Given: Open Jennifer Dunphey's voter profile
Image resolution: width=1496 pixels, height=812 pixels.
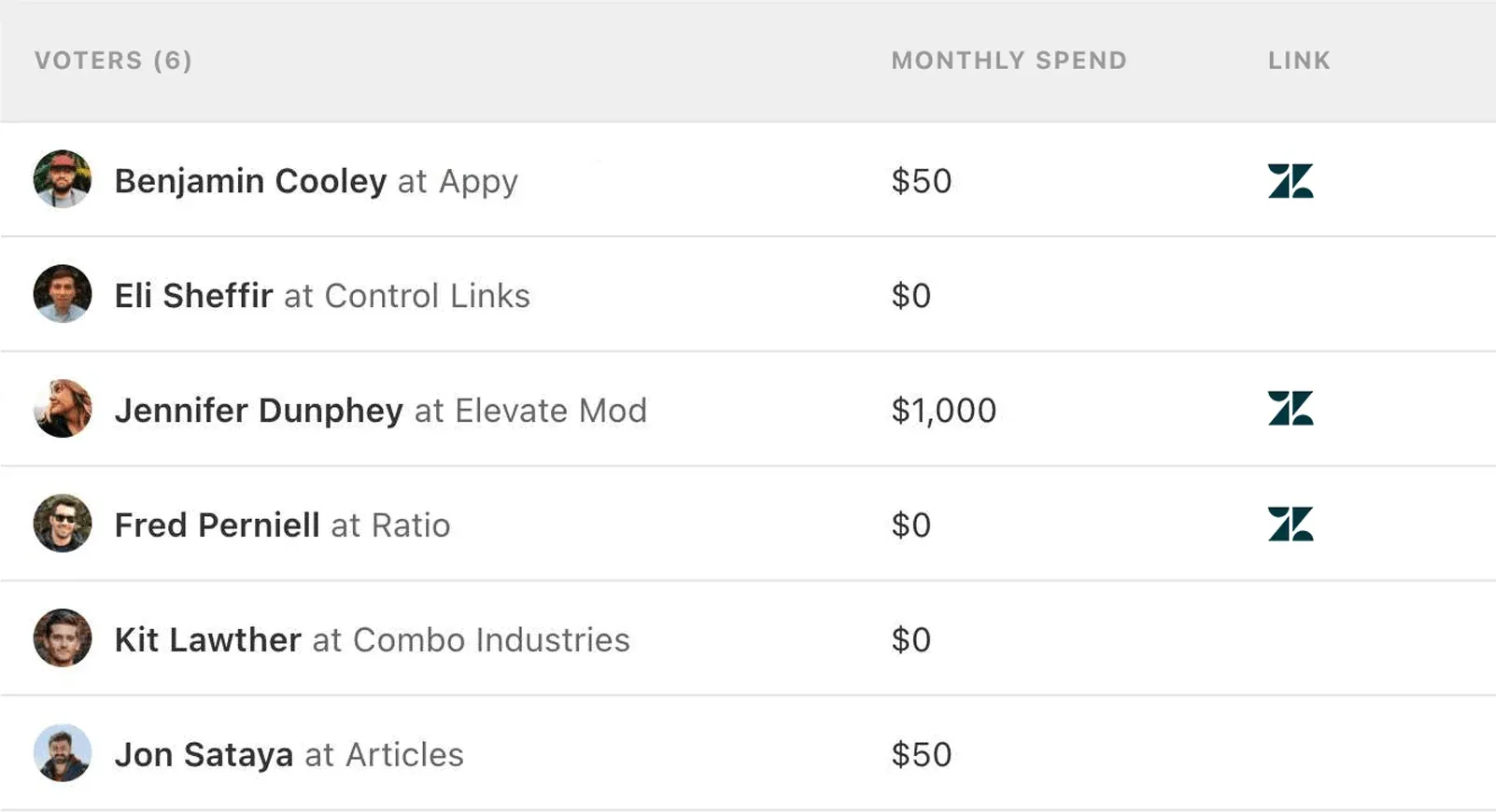Looking at the screenshot, I should pyautogui.click(x=259, y=409).
